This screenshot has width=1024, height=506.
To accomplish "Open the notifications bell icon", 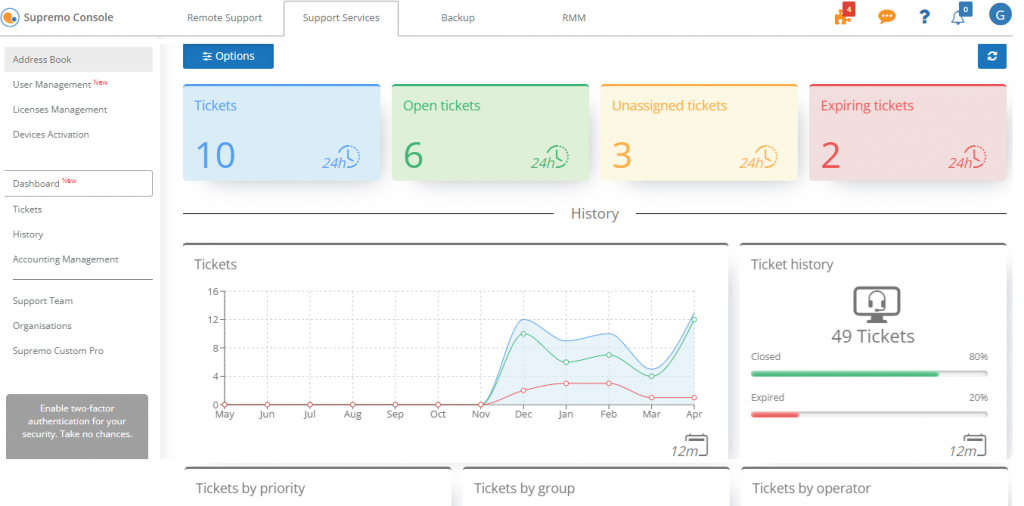I will [958, 17].
